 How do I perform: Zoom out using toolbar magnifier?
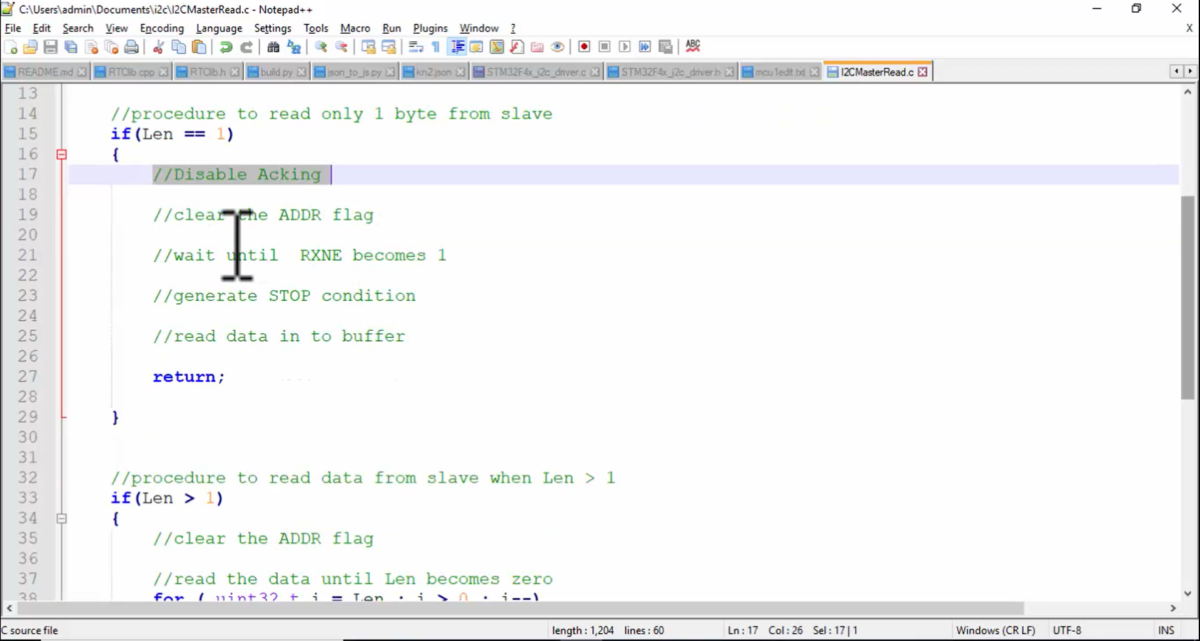(x=341, y=47)
